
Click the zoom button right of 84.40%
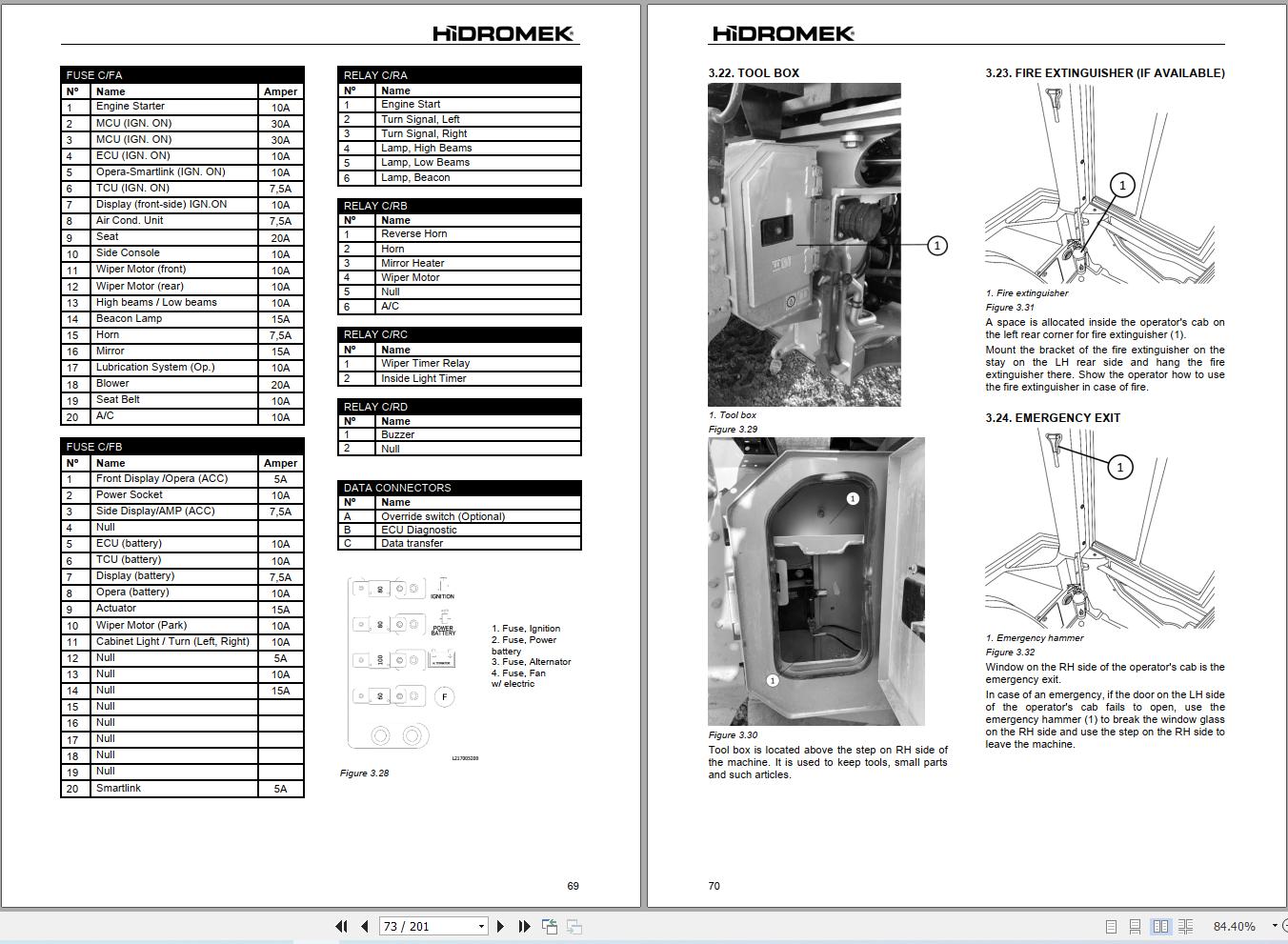(x=1284, y=926)
